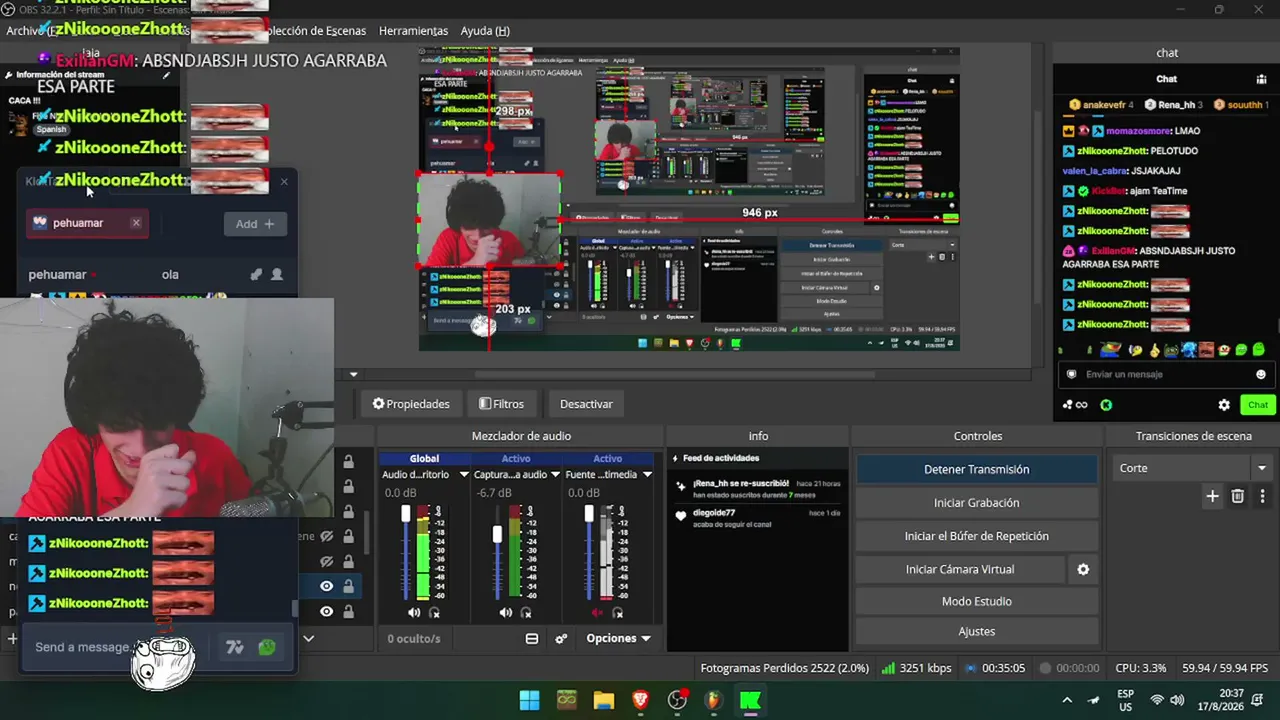Adjust Fuente multimedia volume slider
Screen dimensions: 1280x720
click(589, 514)
